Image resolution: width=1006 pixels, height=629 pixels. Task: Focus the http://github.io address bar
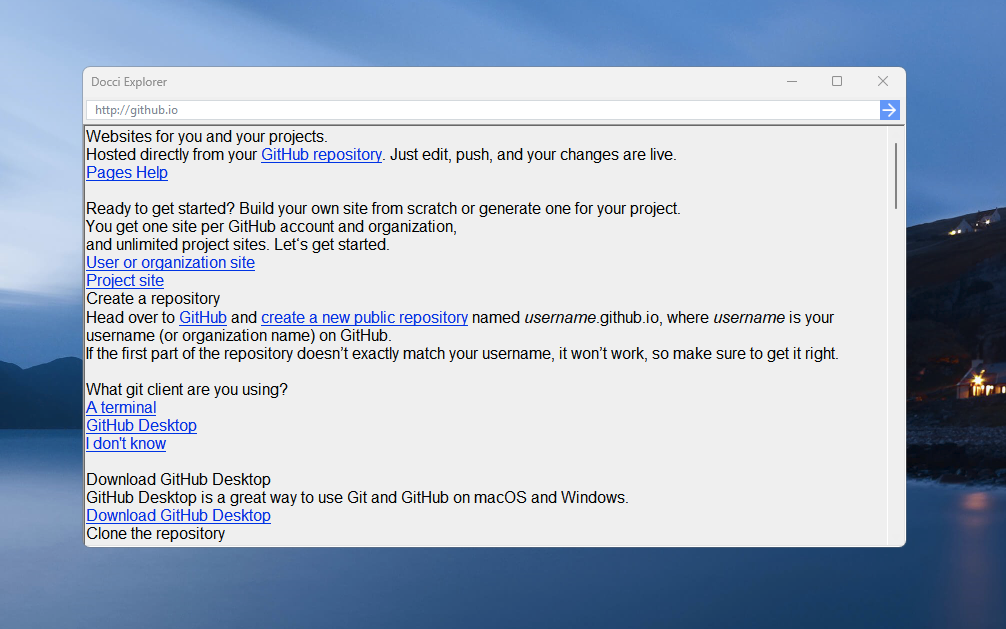pyautogui.click(x=483, y=110)
